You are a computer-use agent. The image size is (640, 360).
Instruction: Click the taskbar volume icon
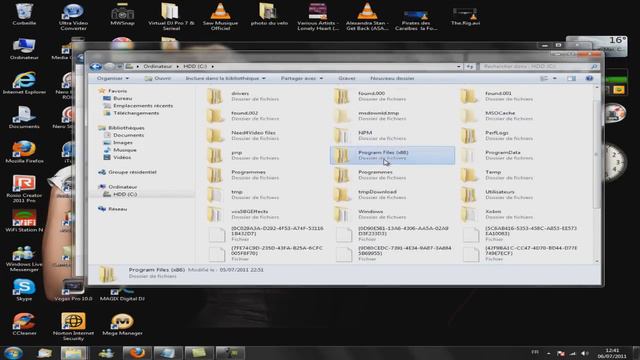click(584, 353)
